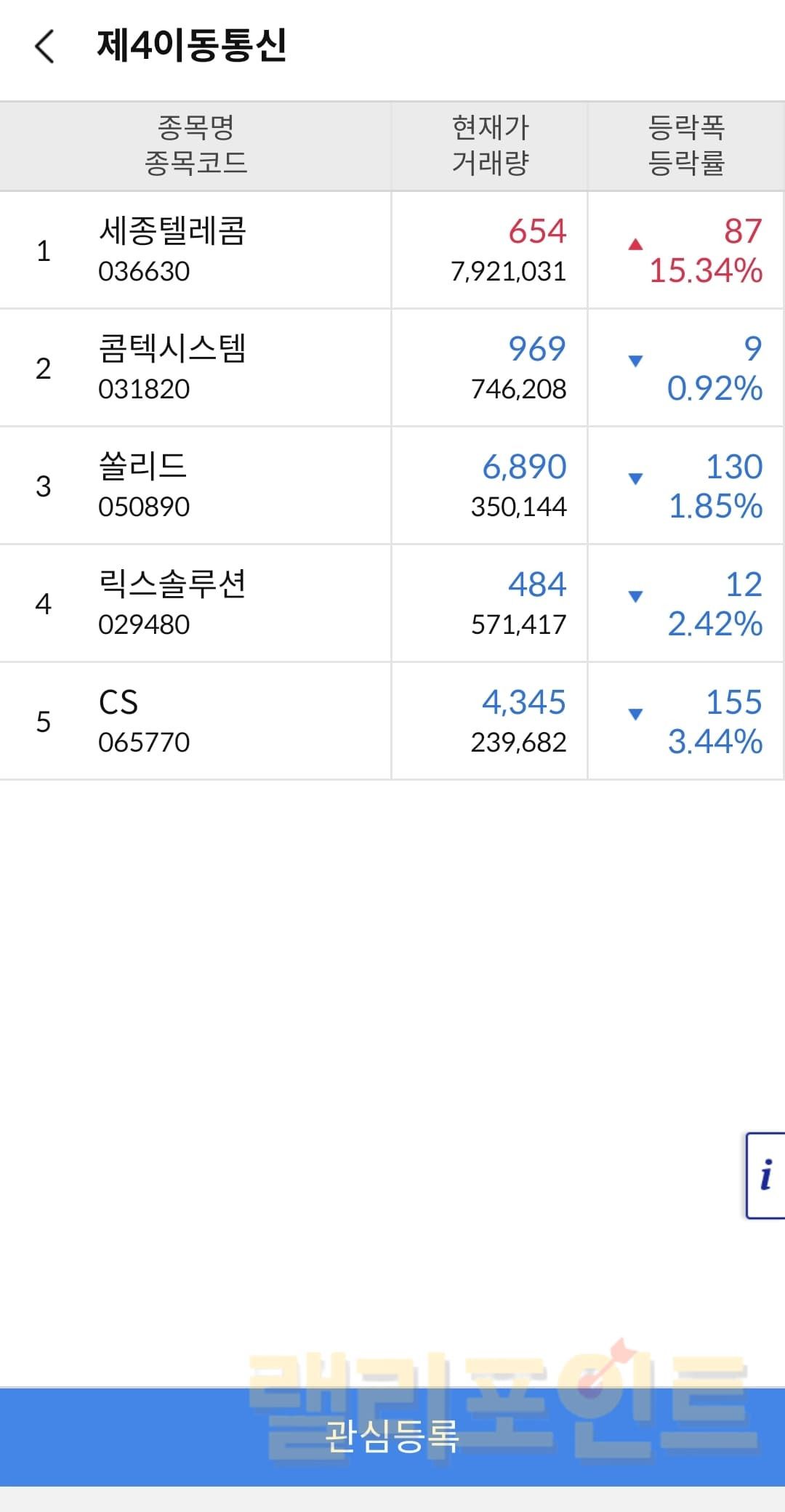Click the blue down triangle for 콤텍시스템
The height and width of the screenshot is (1512, 785).
click(635, 361)
